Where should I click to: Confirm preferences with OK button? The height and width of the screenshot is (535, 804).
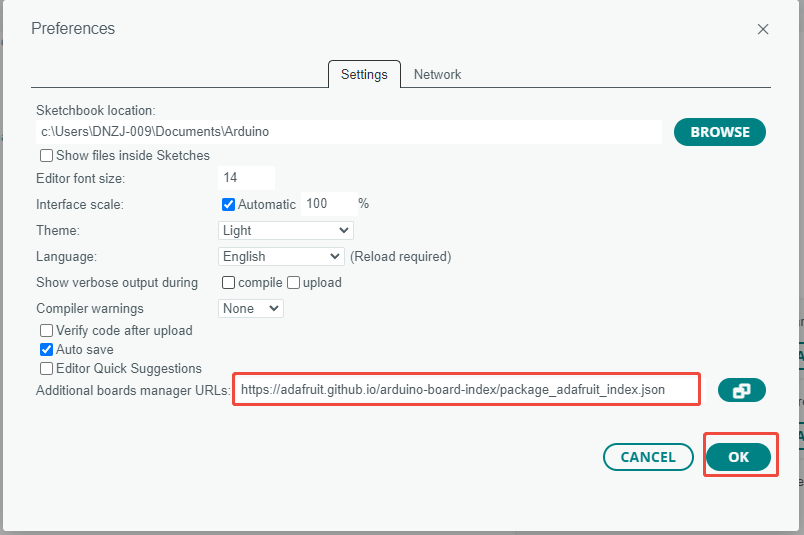pos(738,457)
